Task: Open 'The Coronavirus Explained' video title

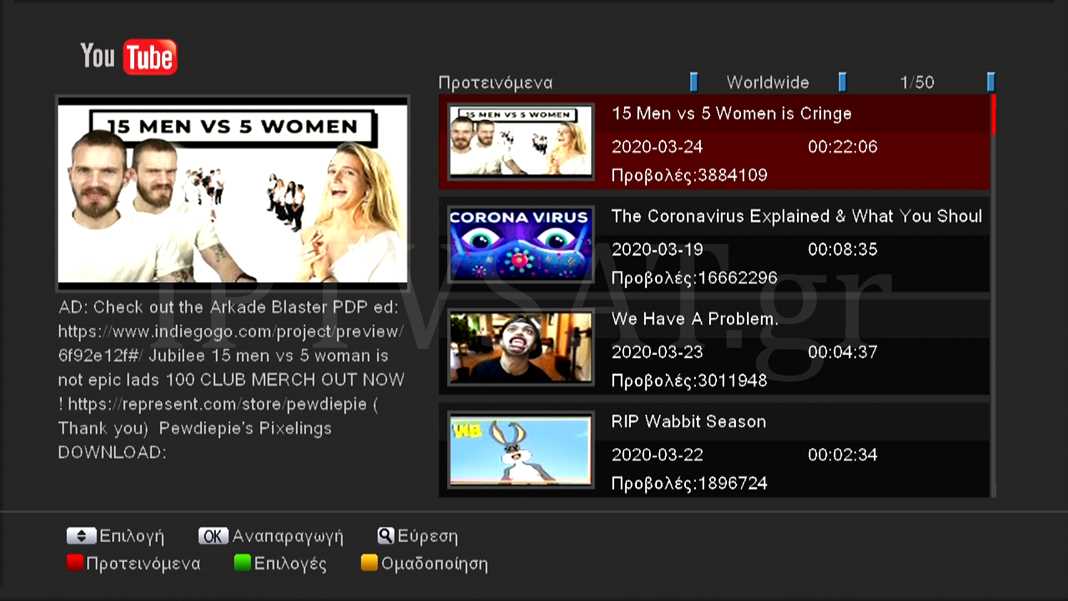Action: (x=796, y=217)
